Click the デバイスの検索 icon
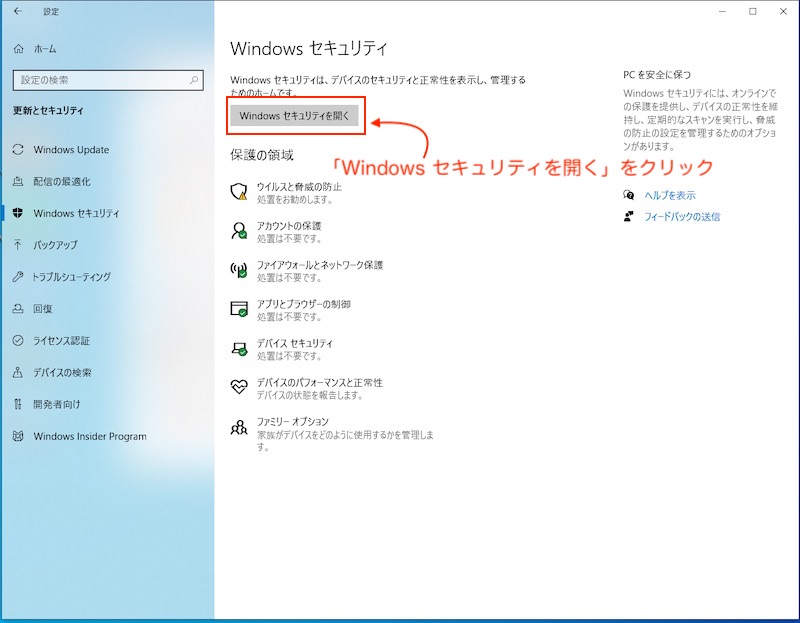This screenshot has width=800, height=623. (x=18, y=372)
